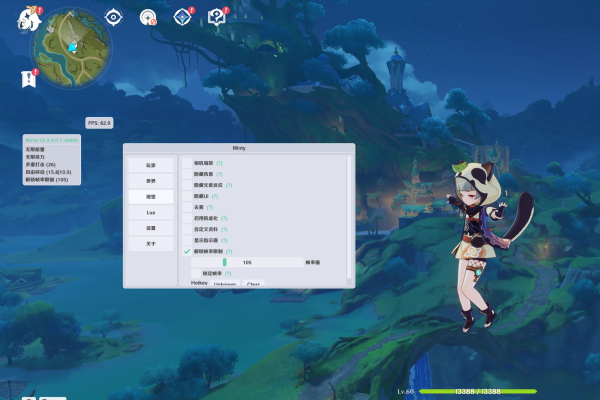Select the 视觉 tab
The height and width of the screenshot is (400, 600).
coord(151,197)
